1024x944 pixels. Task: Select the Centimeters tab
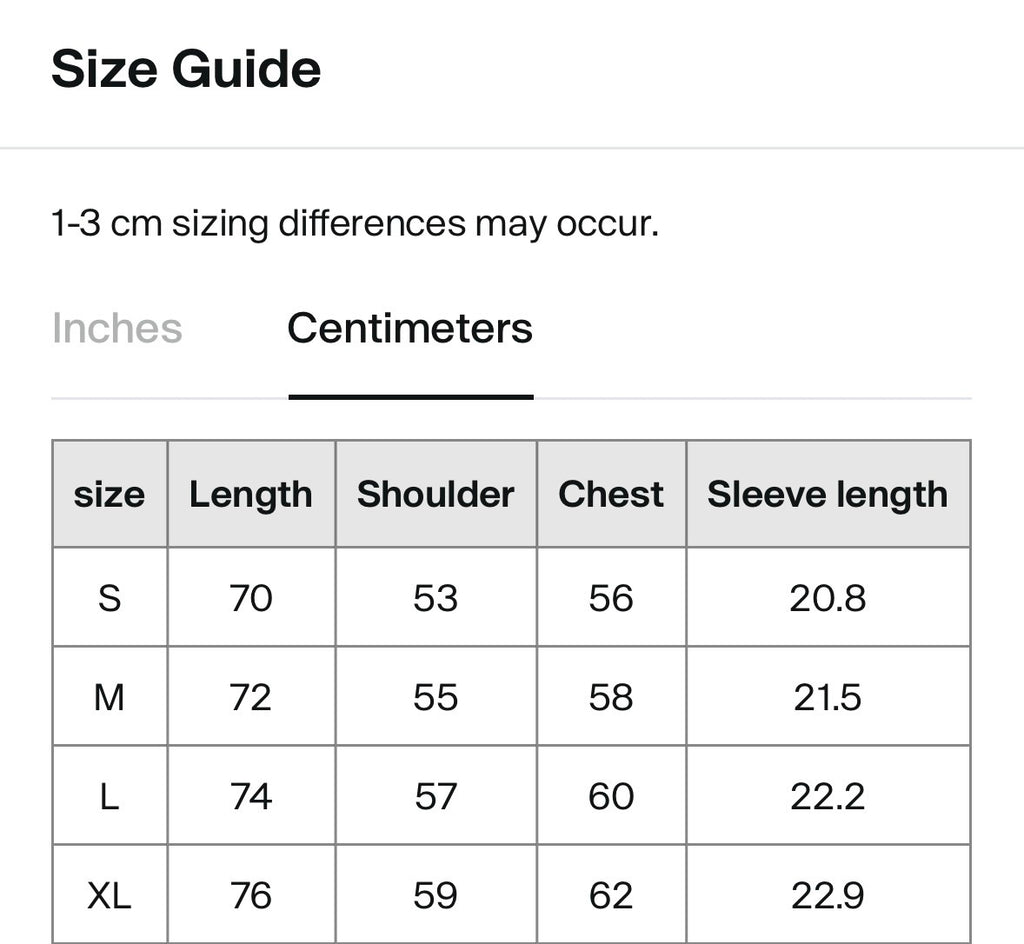point(410,328)
